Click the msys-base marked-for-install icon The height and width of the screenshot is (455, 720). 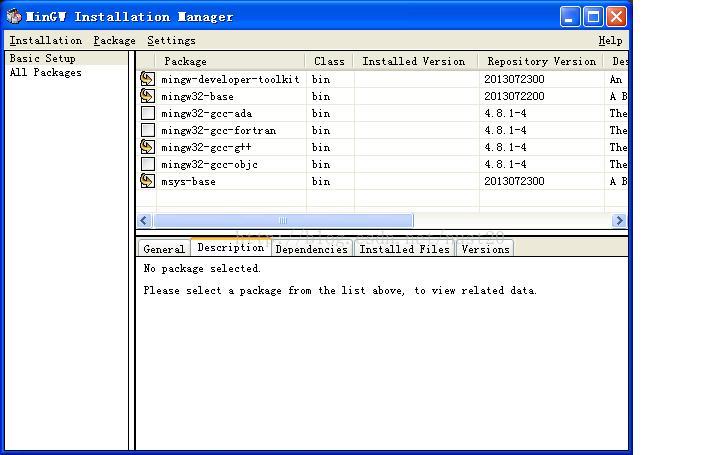pyautogui.click(x=147, y=180)
